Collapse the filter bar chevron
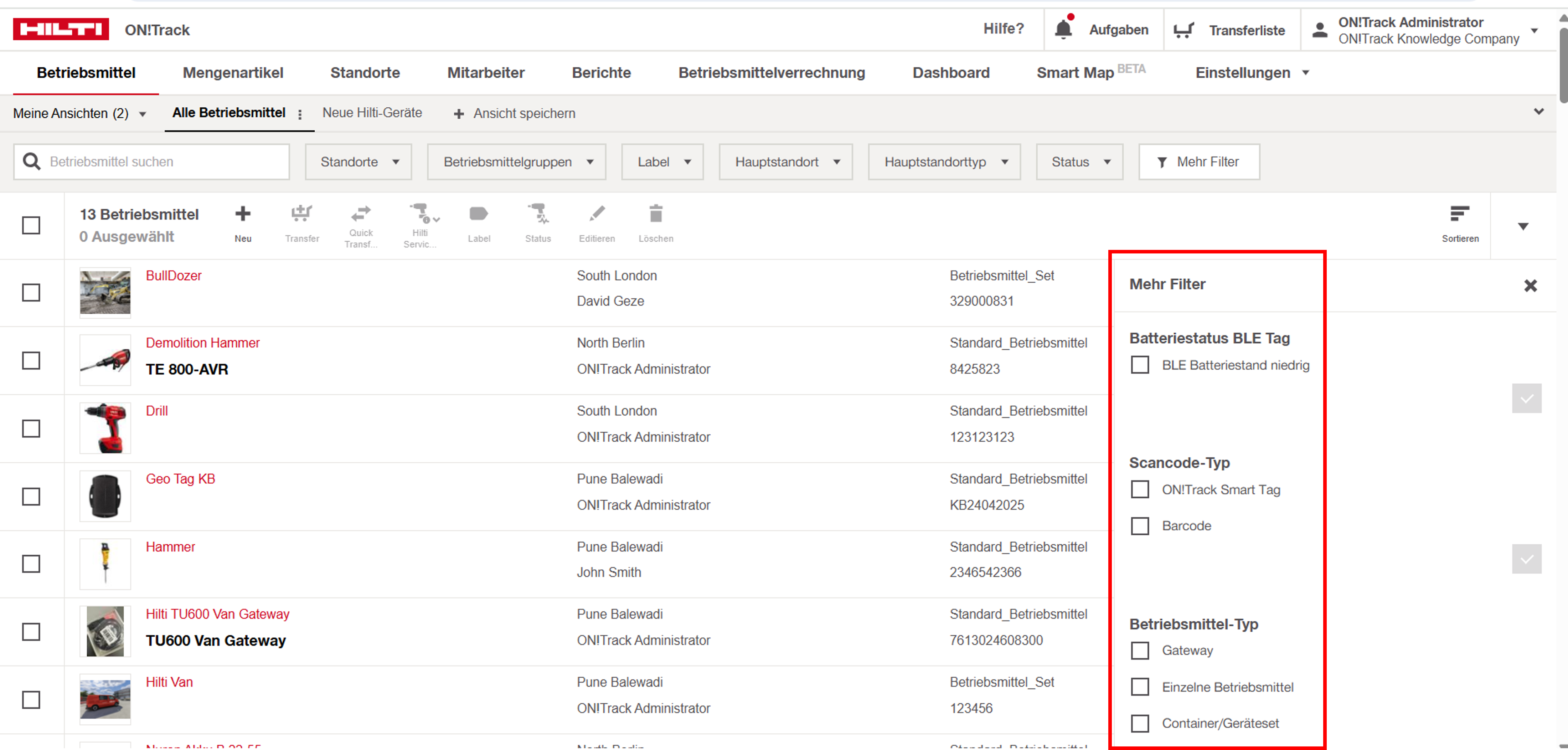Screen dimensions: 1568x750 coord(1538,112)
